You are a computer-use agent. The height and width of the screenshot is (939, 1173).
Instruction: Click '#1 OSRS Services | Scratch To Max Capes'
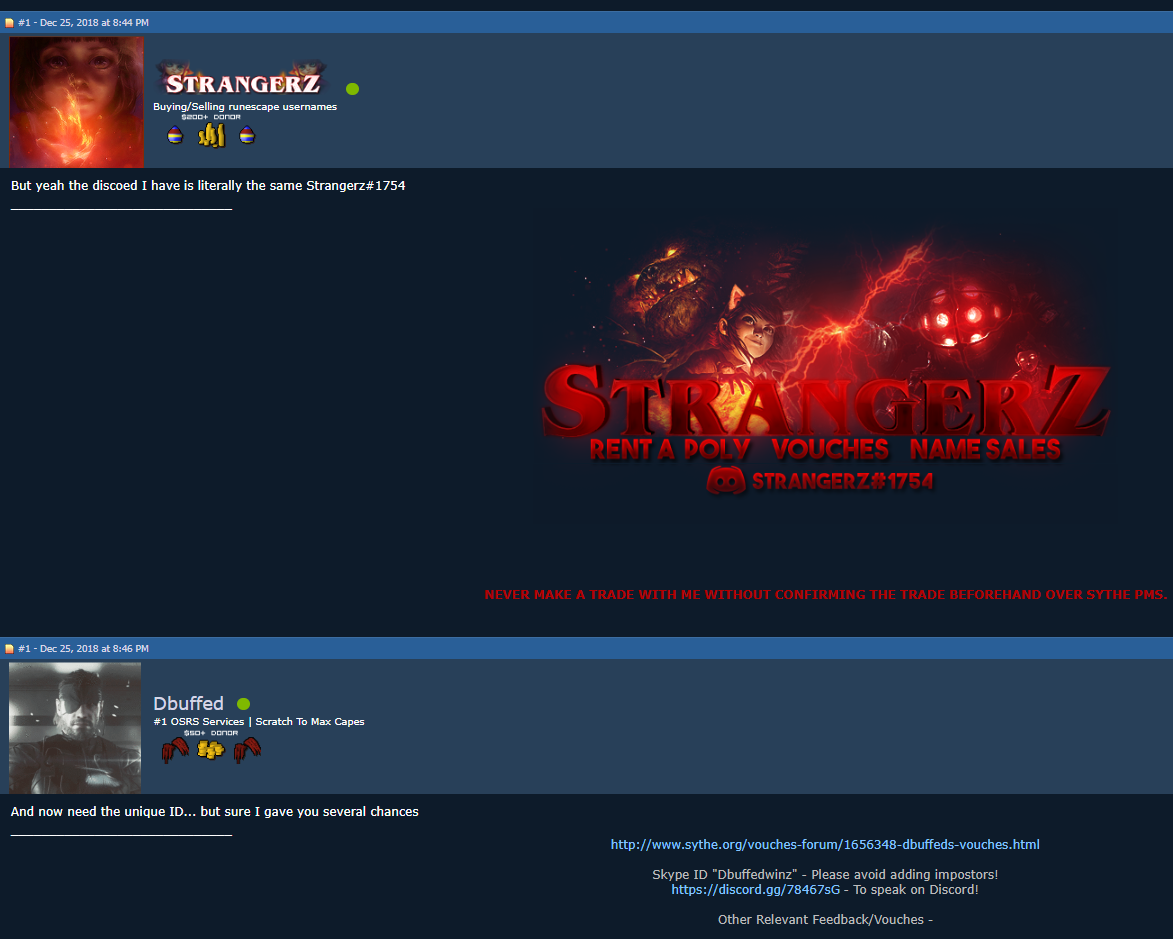coord(259,722)
